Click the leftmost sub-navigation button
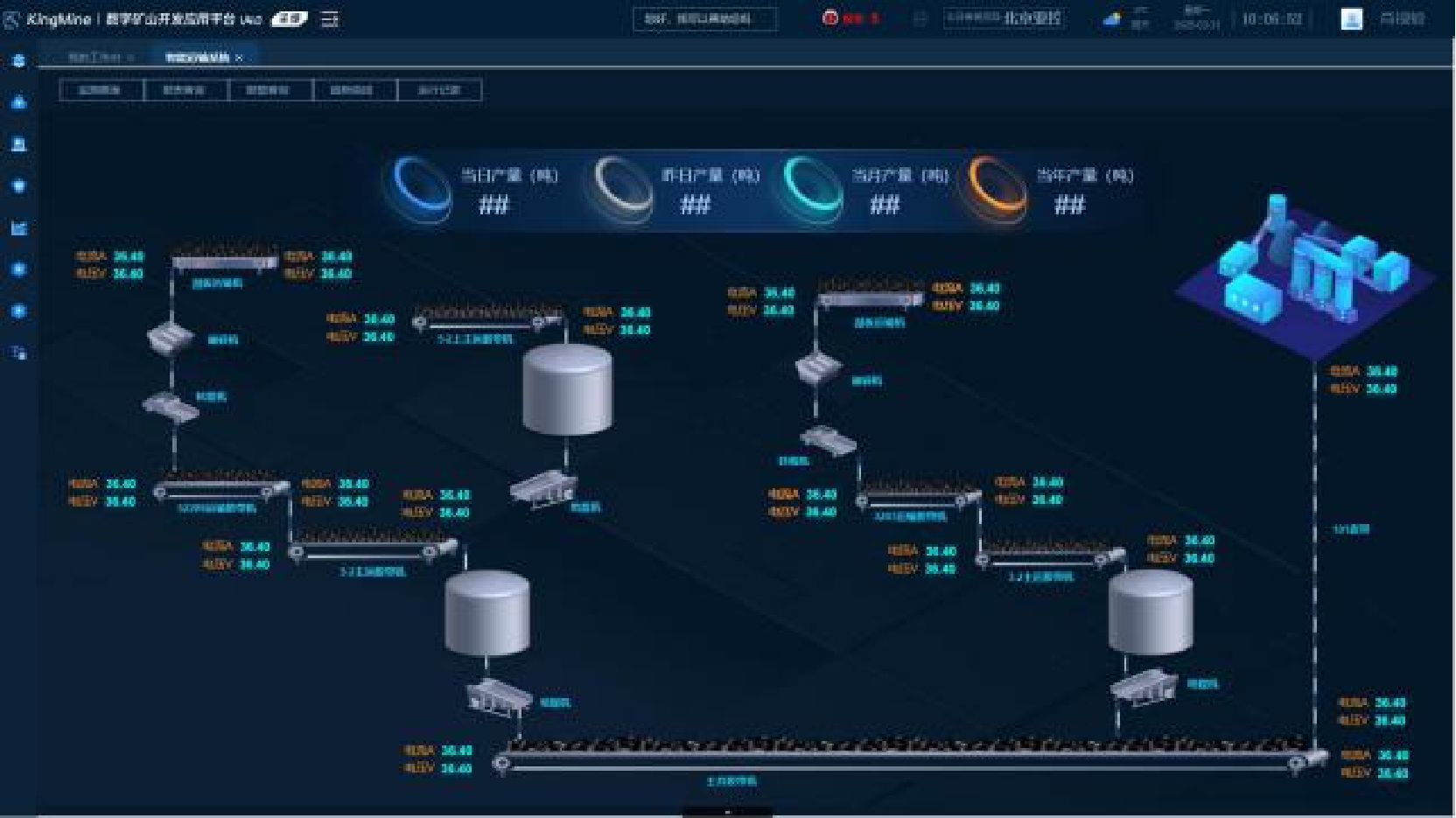Viewport: 1456px width, 818px height. click(101, 90)
